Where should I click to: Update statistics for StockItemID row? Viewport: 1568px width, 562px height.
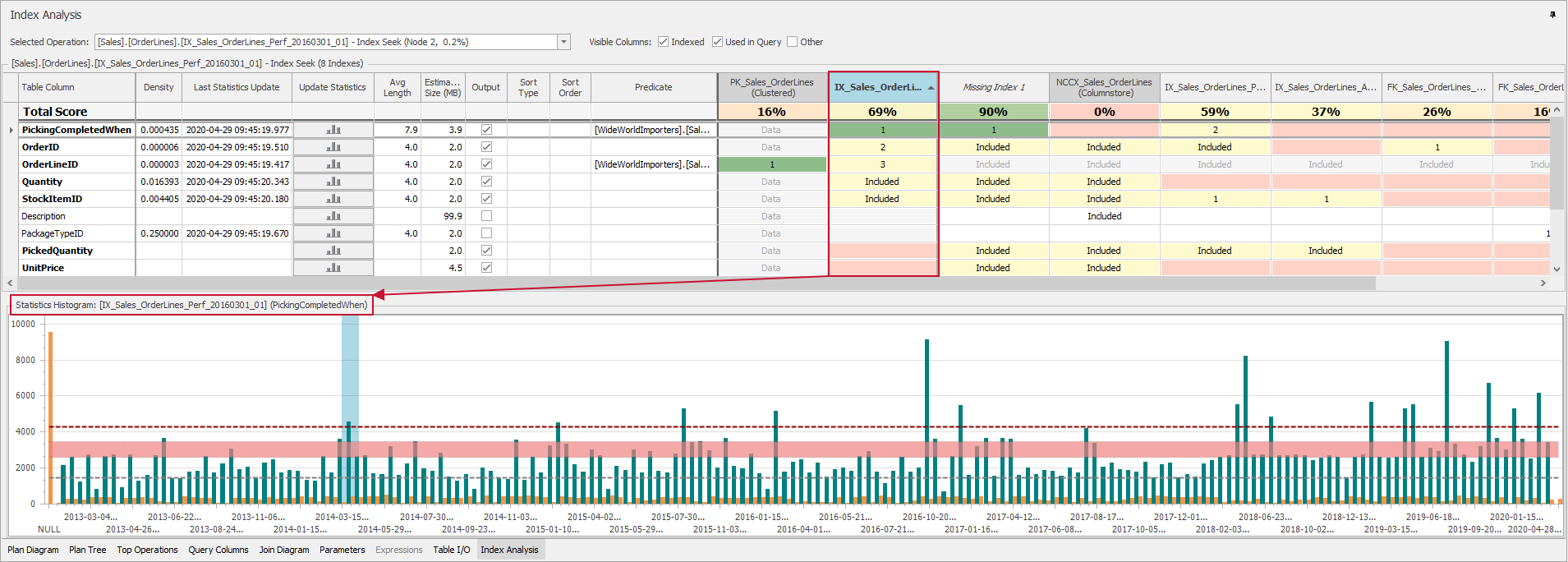[333, 199]
